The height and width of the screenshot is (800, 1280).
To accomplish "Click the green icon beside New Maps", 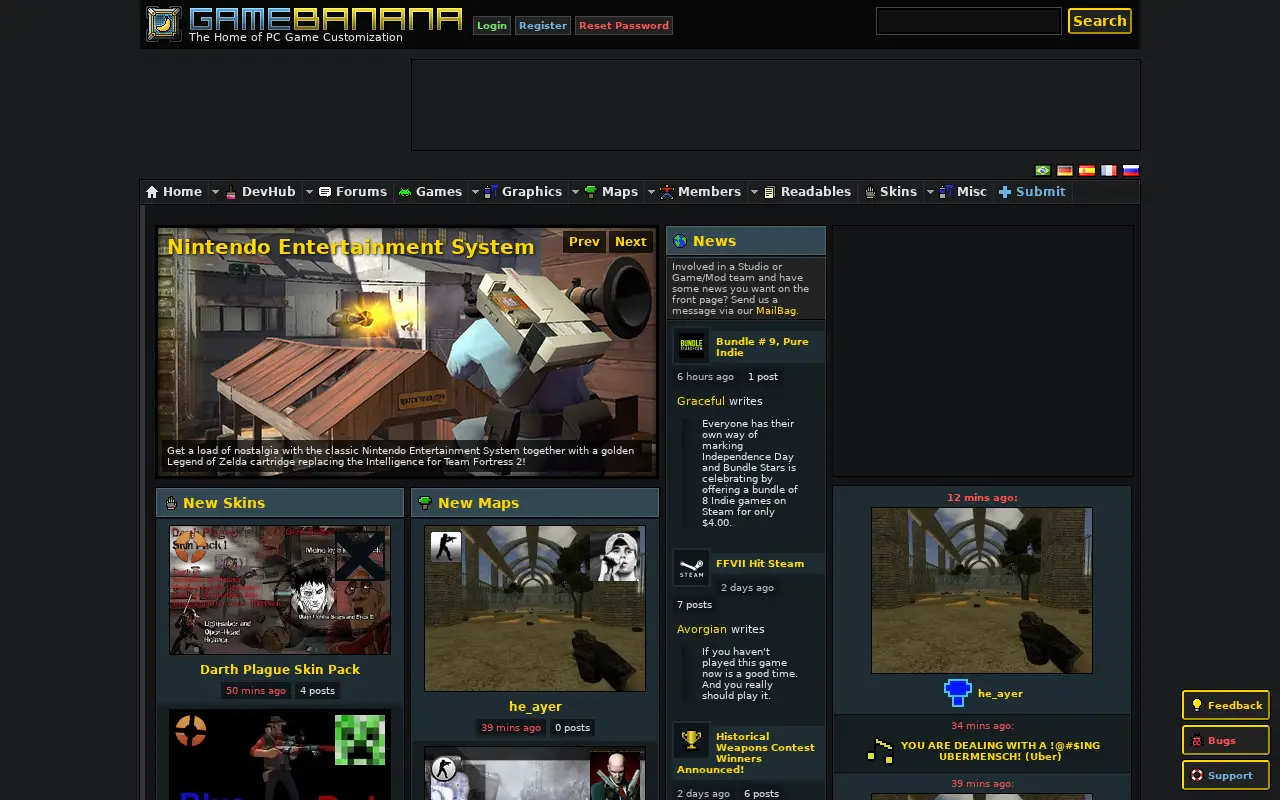I will tap(425, 503).
